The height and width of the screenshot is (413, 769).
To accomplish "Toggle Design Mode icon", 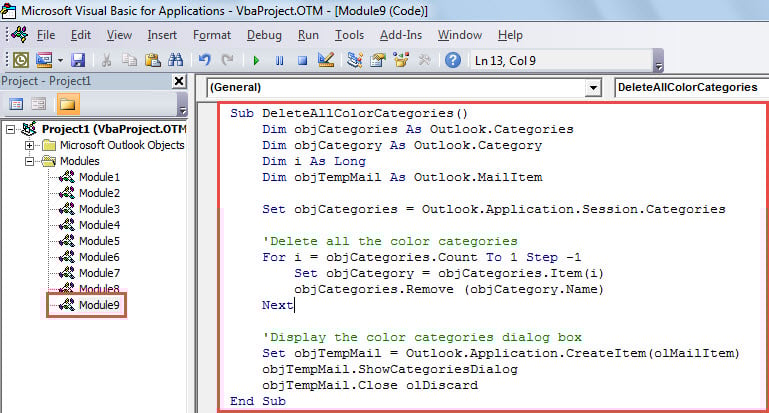I will pos(326,60).
